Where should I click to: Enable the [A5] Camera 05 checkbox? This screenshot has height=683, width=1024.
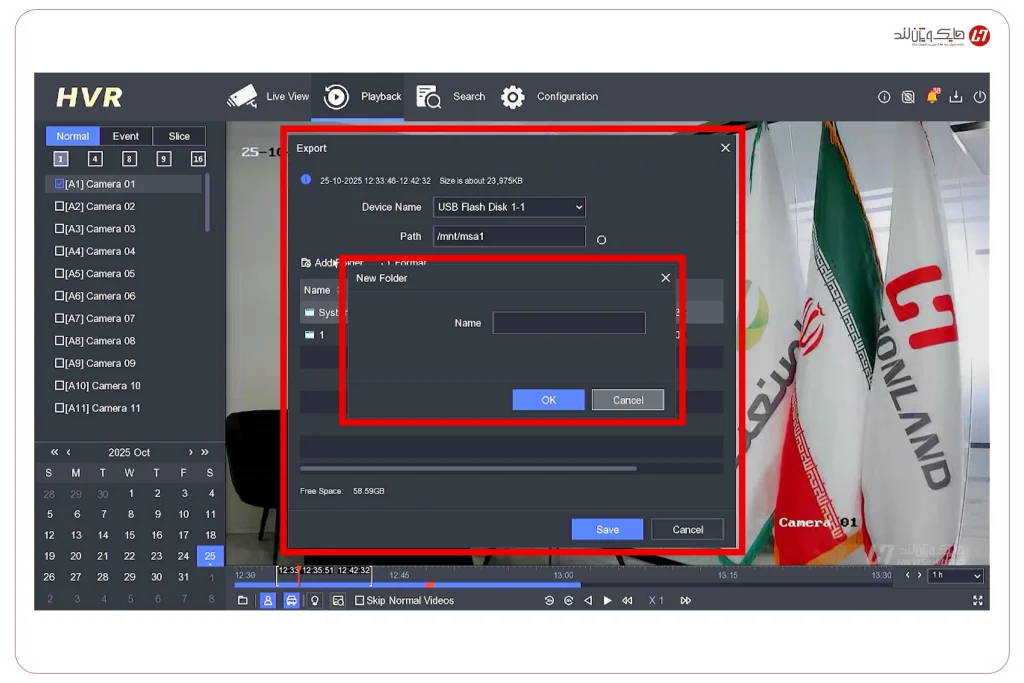point(58,273)
